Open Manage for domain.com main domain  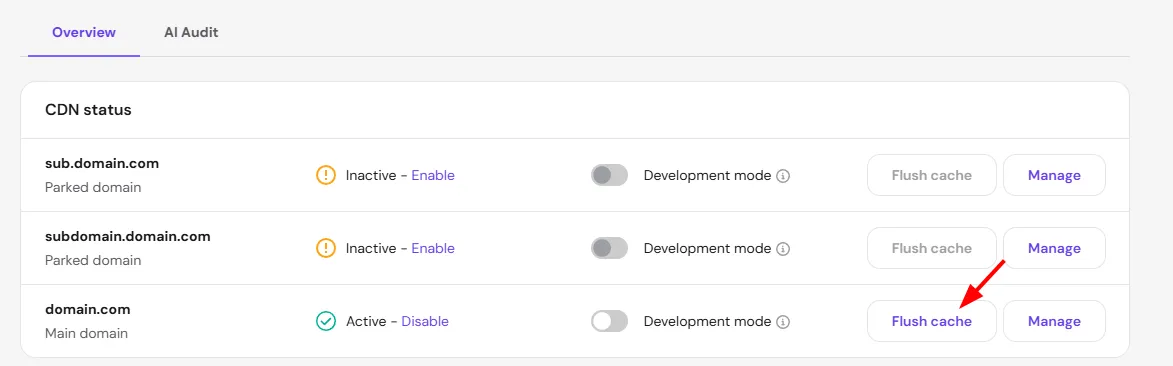pos(1054,321)
